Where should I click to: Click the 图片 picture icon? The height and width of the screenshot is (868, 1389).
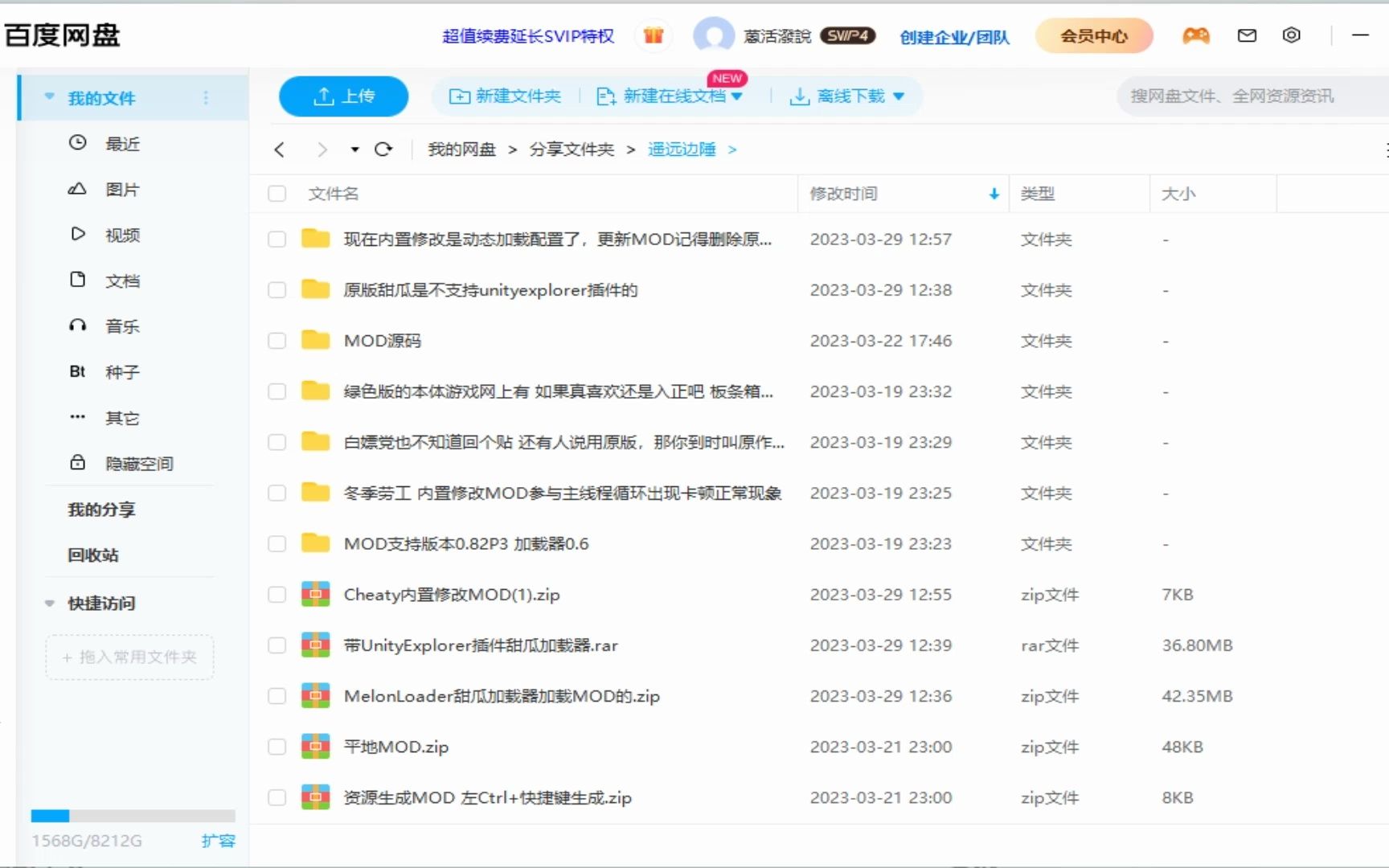tap(77, 189)
